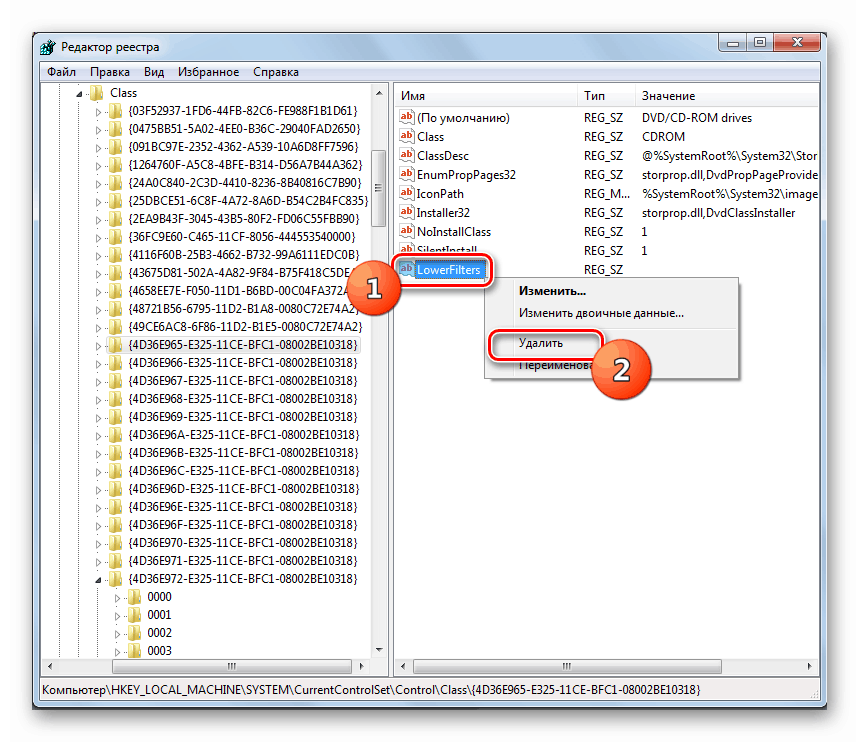Click folder icon of subkey 0002

pyautogui.click(x=134, y=633)
